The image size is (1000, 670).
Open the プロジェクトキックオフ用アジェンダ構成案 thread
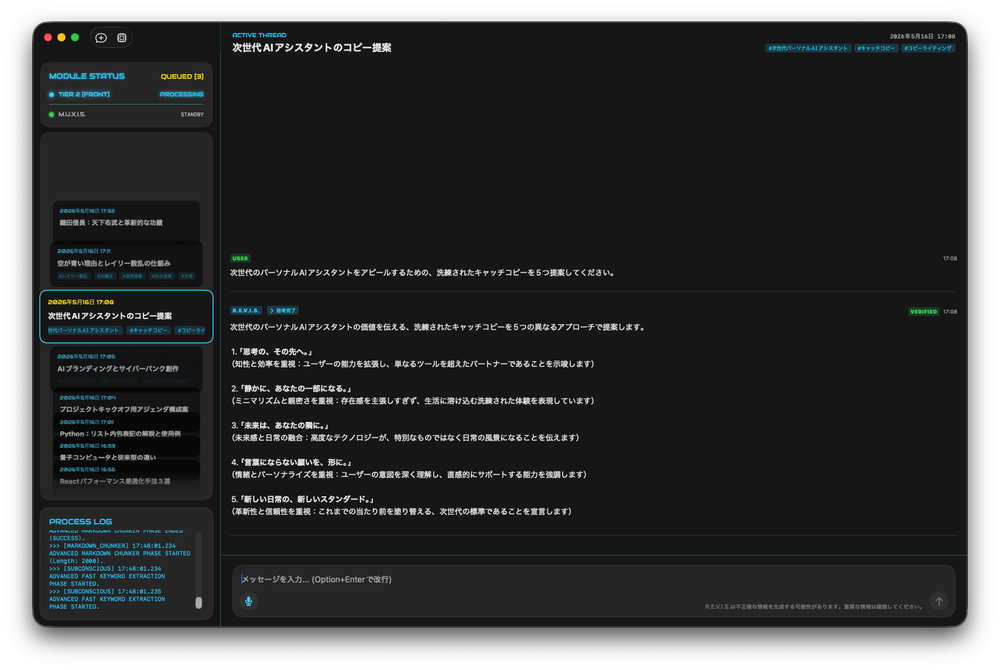pos(126,404)
